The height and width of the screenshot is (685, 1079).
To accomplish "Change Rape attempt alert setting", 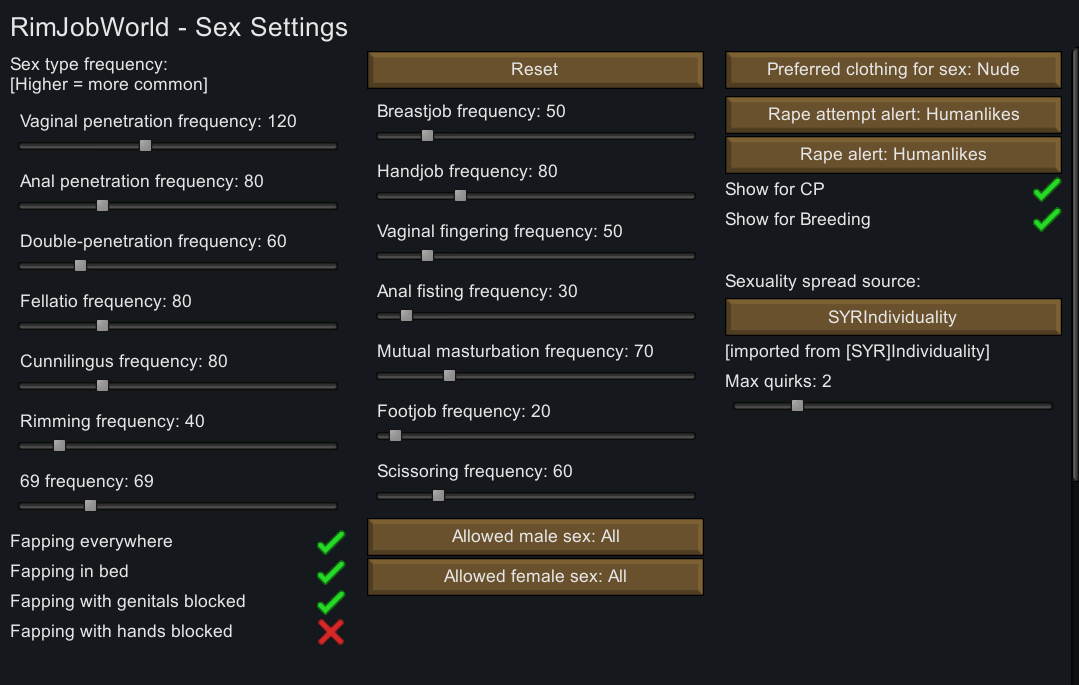I will click(x=891, y=115).
